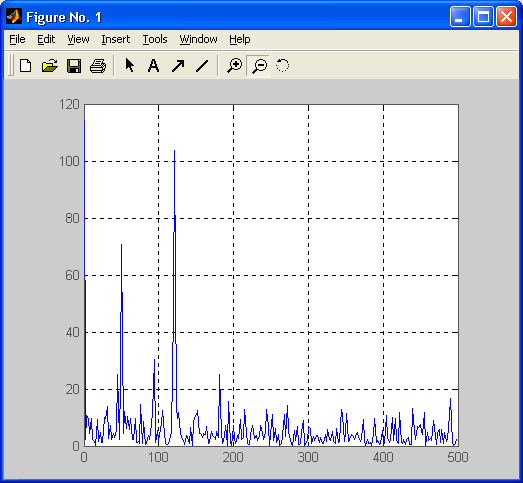The width and height of the screenshot is (523, 483).
Task: Choose the Insert Text 'A' tool
Action: point(153,65)
